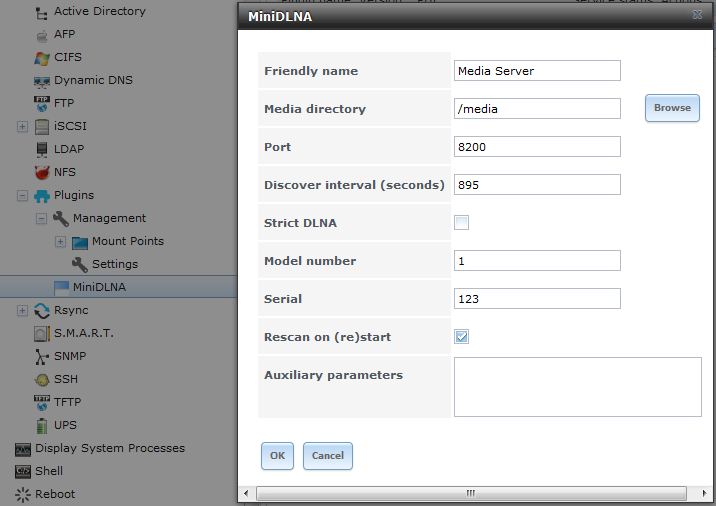The height and width of the screenshot is (506, 716).
Task: Click the SNMP network icon
Action: coord(42,357)
